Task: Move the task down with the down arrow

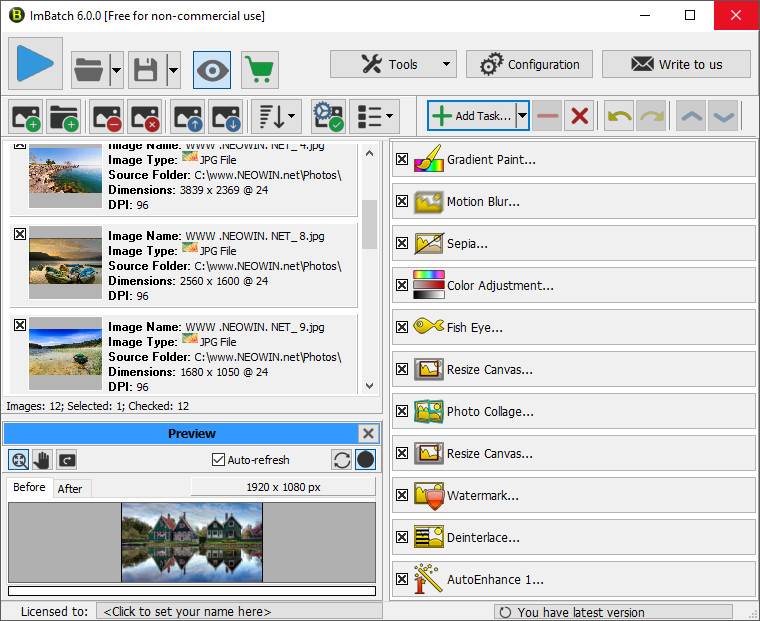Action: click(723, 116)
